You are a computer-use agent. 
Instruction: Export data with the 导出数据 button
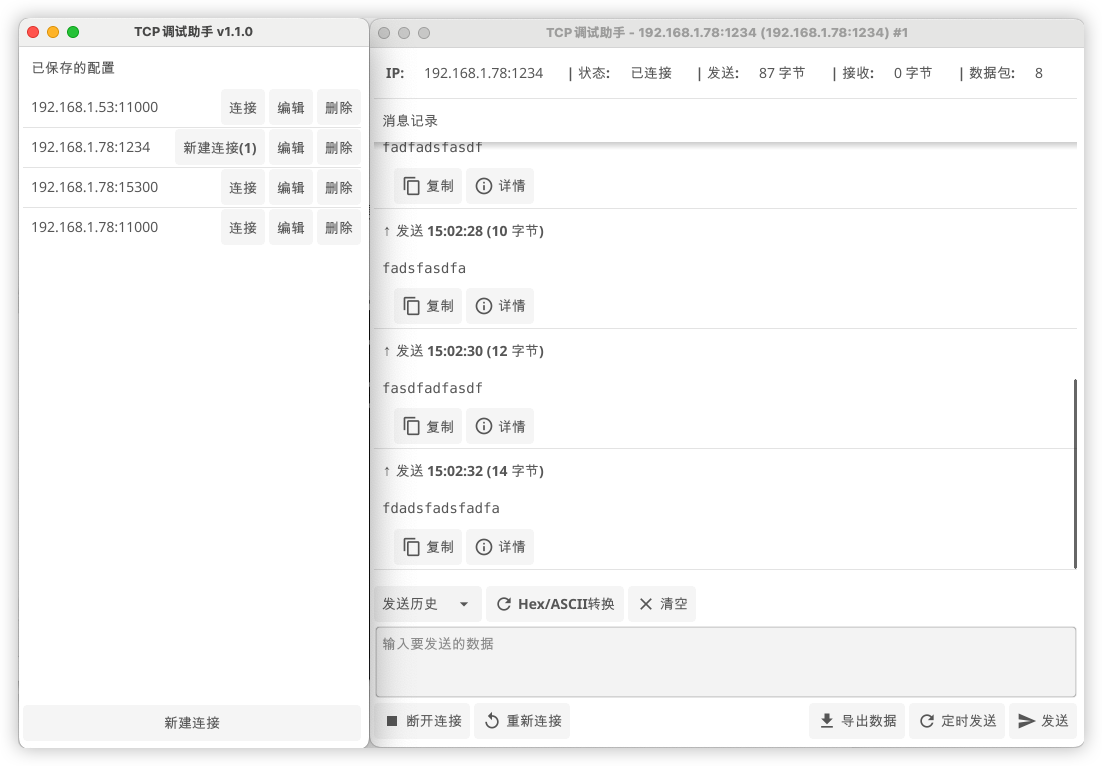(x=857, y=721)
